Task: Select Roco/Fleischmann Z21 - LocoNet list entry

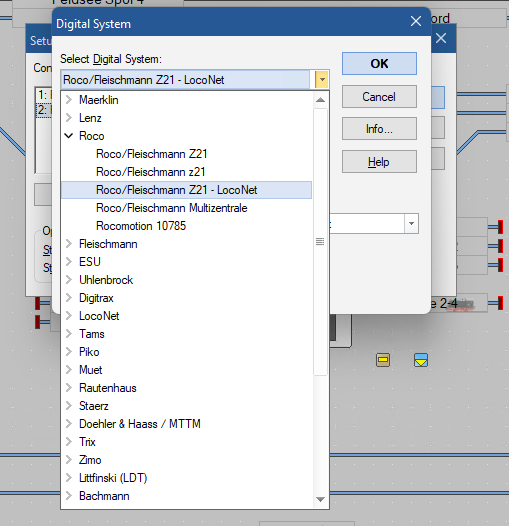Action: pos(186,190)
